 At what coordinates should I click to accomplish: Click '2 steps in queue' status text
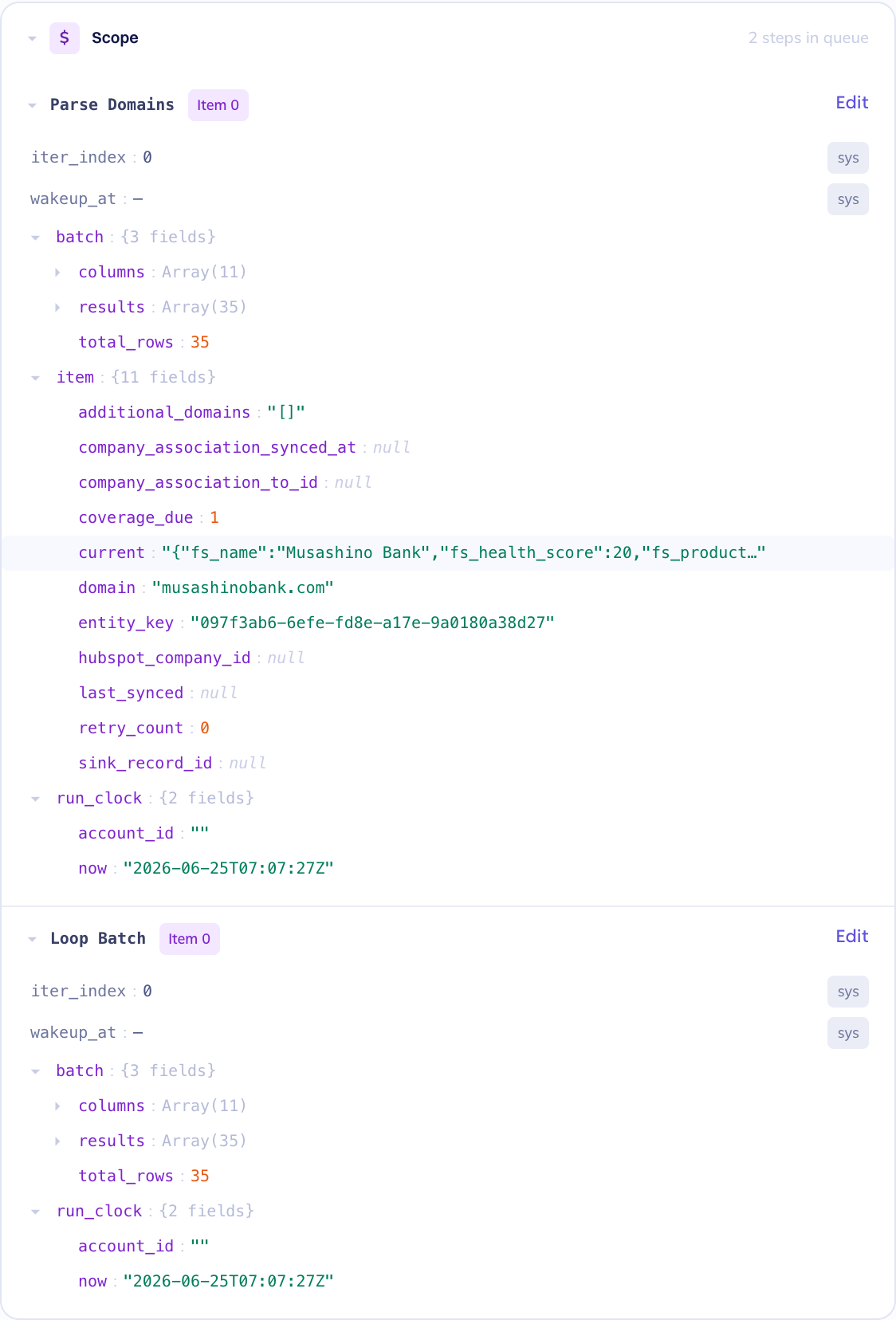click(x=808, y=38)
